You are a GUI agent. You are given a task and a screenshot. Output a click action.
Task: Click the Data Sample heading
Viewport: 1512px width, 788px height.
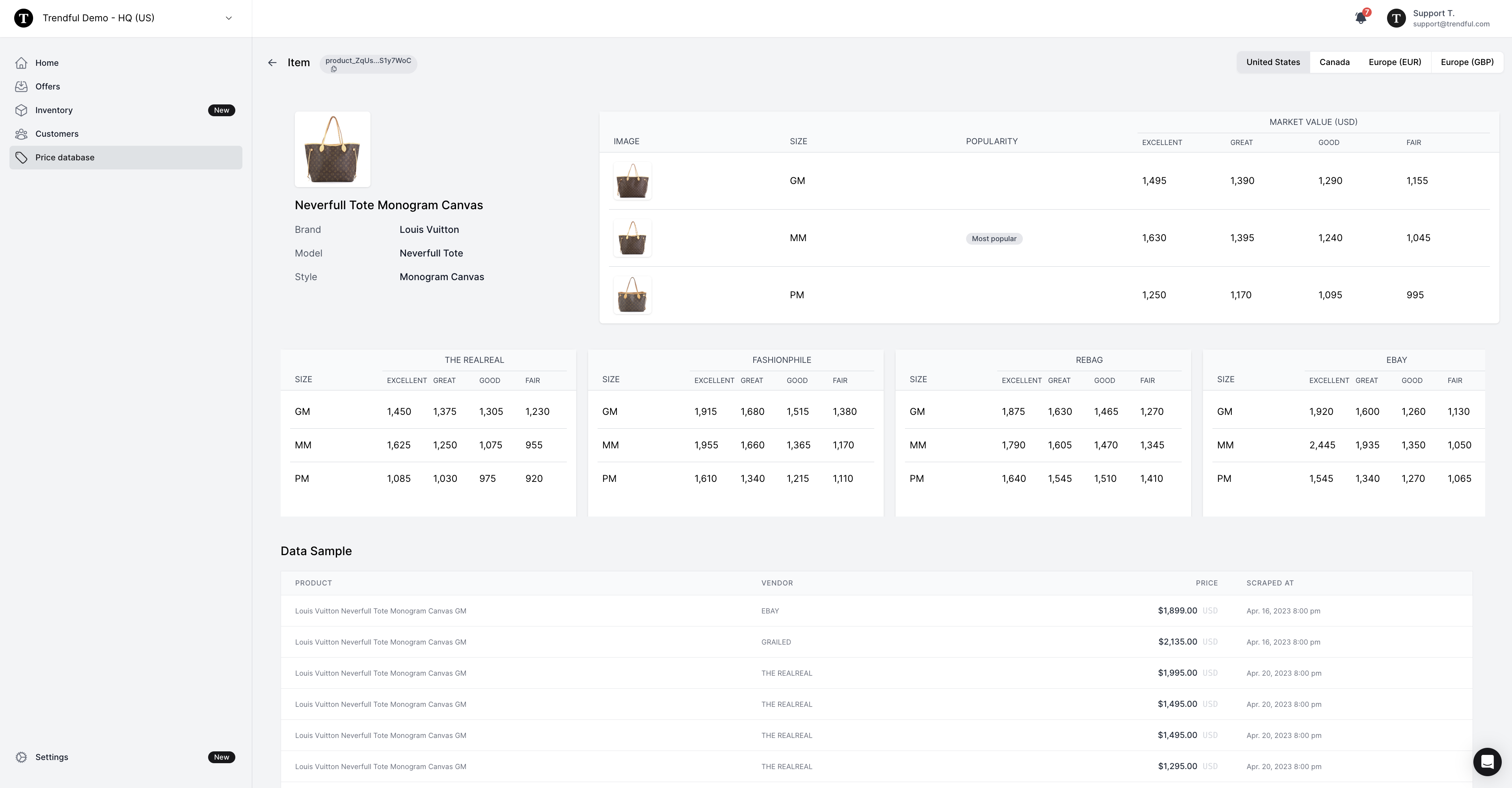pyautogui.click(x=316, y=551)
